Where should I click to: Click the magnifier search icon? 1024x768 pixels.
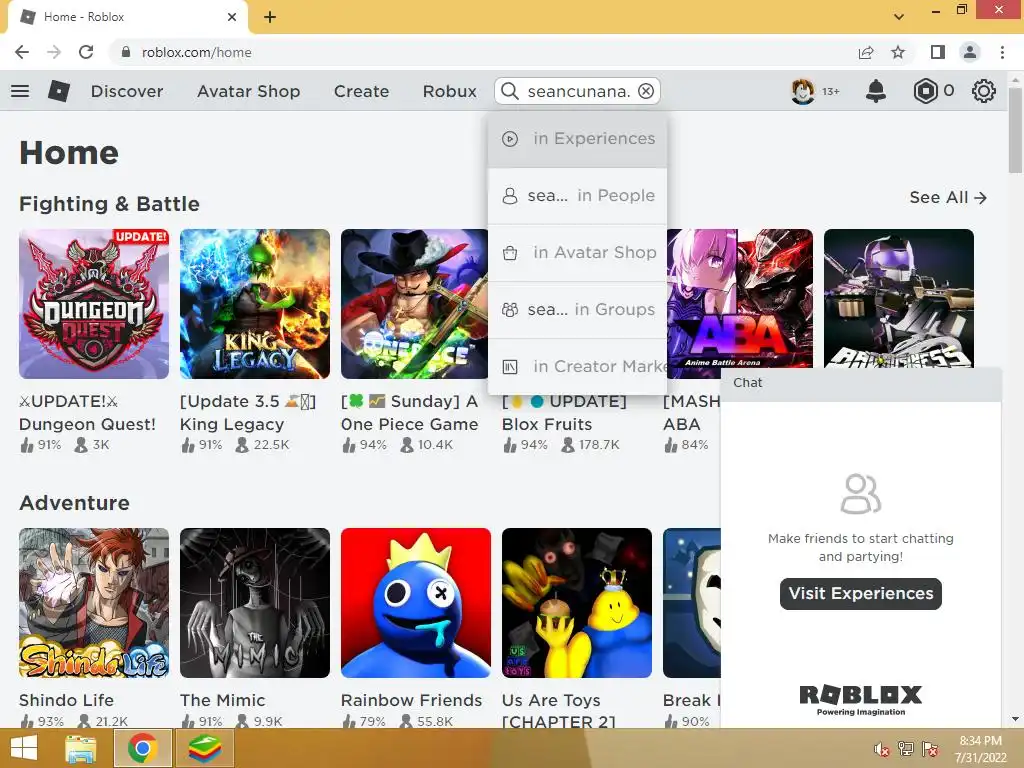tap(509, 91)
